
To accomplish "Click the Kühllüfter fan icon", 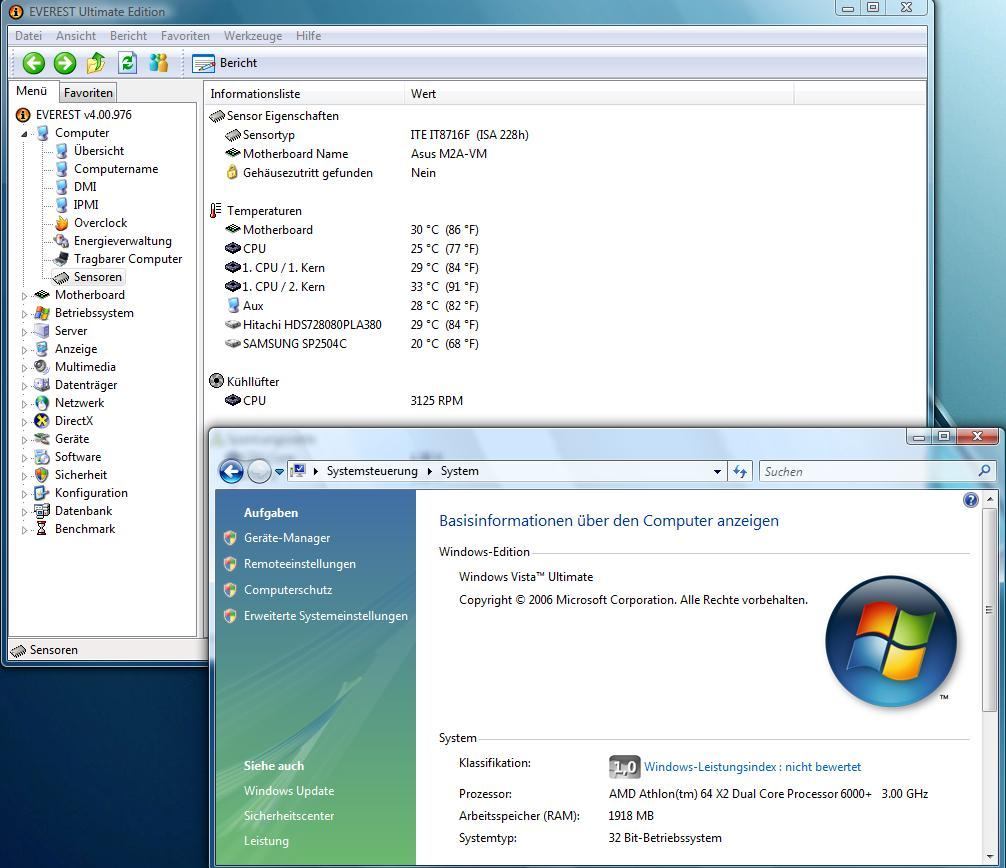I will pyautogui.click(x=217, y=381).
